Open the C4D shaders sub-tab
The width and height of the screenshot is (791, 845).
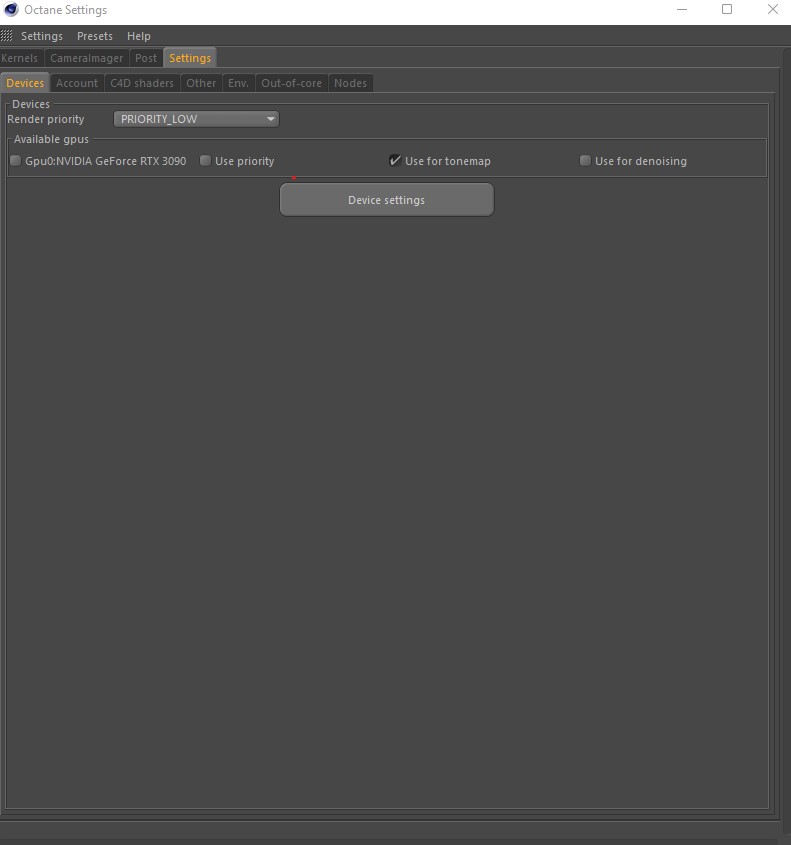(x=142, y=83)
